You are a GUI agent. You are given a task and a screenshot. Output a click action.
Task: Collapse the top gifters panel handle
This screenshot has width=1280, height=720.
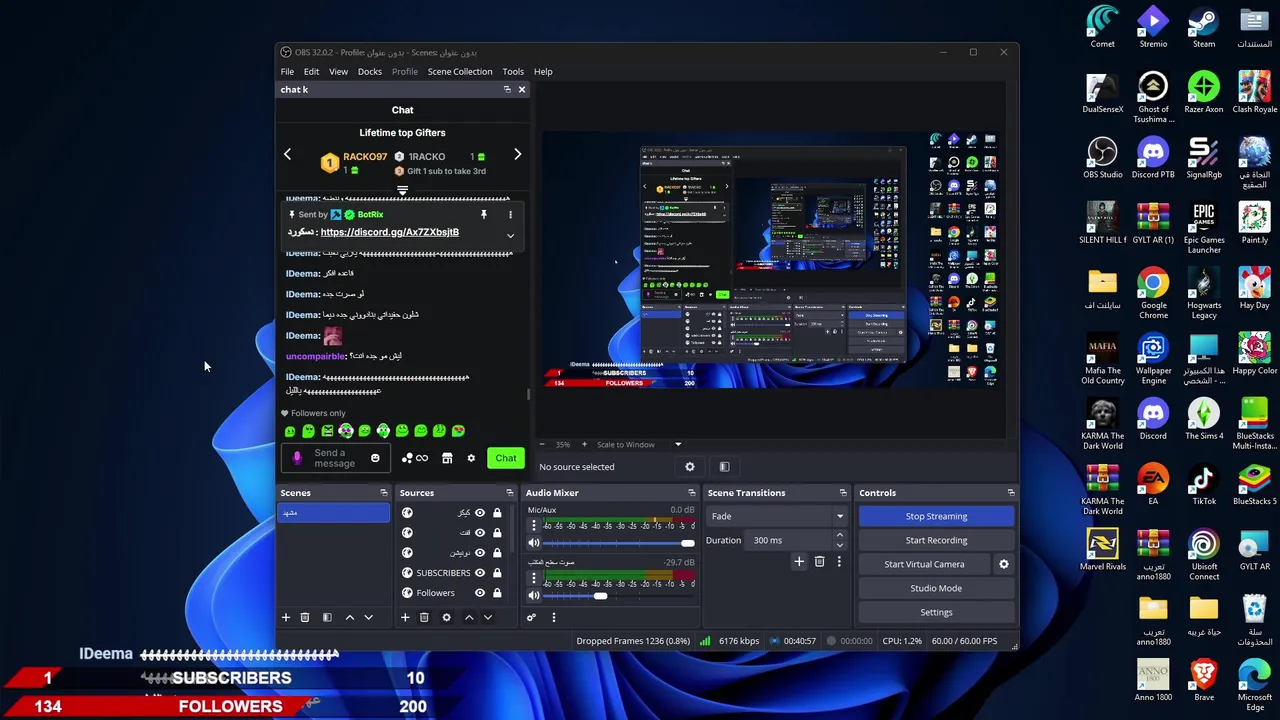click(x=402, y=189)
